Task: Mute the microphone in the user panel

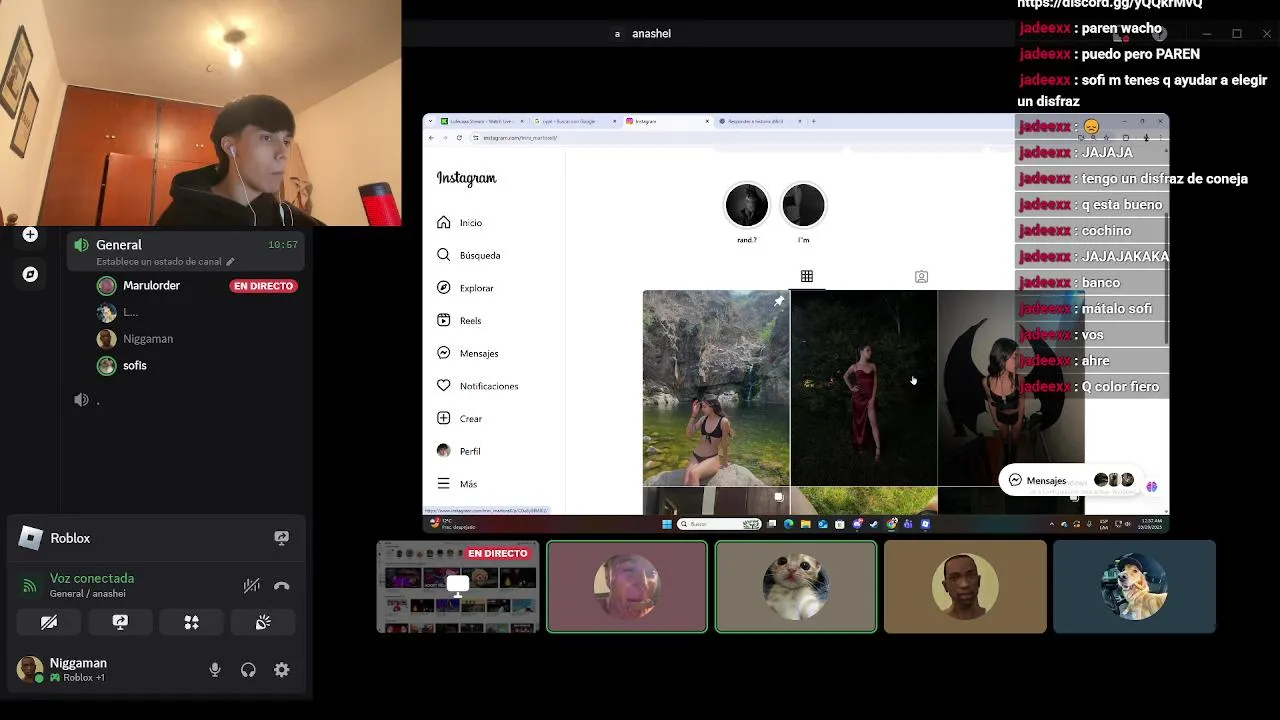Action: 214,670
